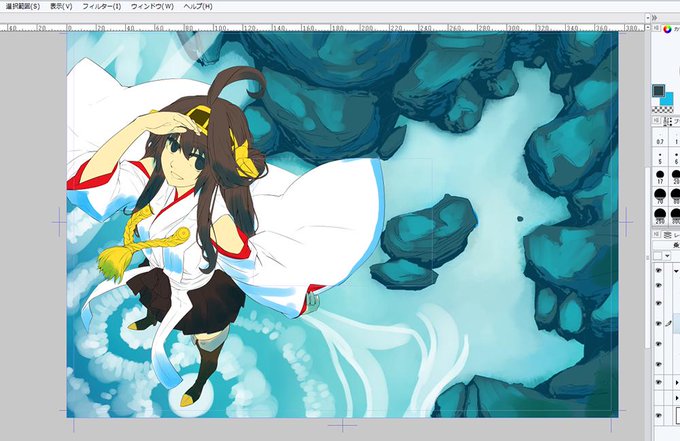The height and width of the screenshot is (441, 680).
Task: Select the cyan sub color swatch
Action: click(668, 99)
